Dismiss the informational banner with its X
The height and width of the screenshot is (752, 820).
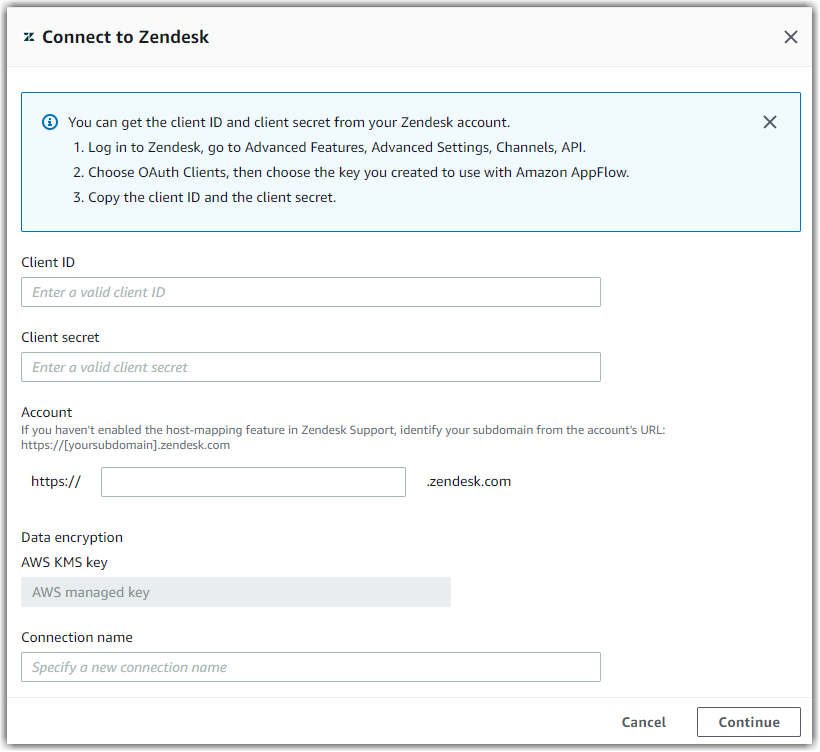[770, 122]
